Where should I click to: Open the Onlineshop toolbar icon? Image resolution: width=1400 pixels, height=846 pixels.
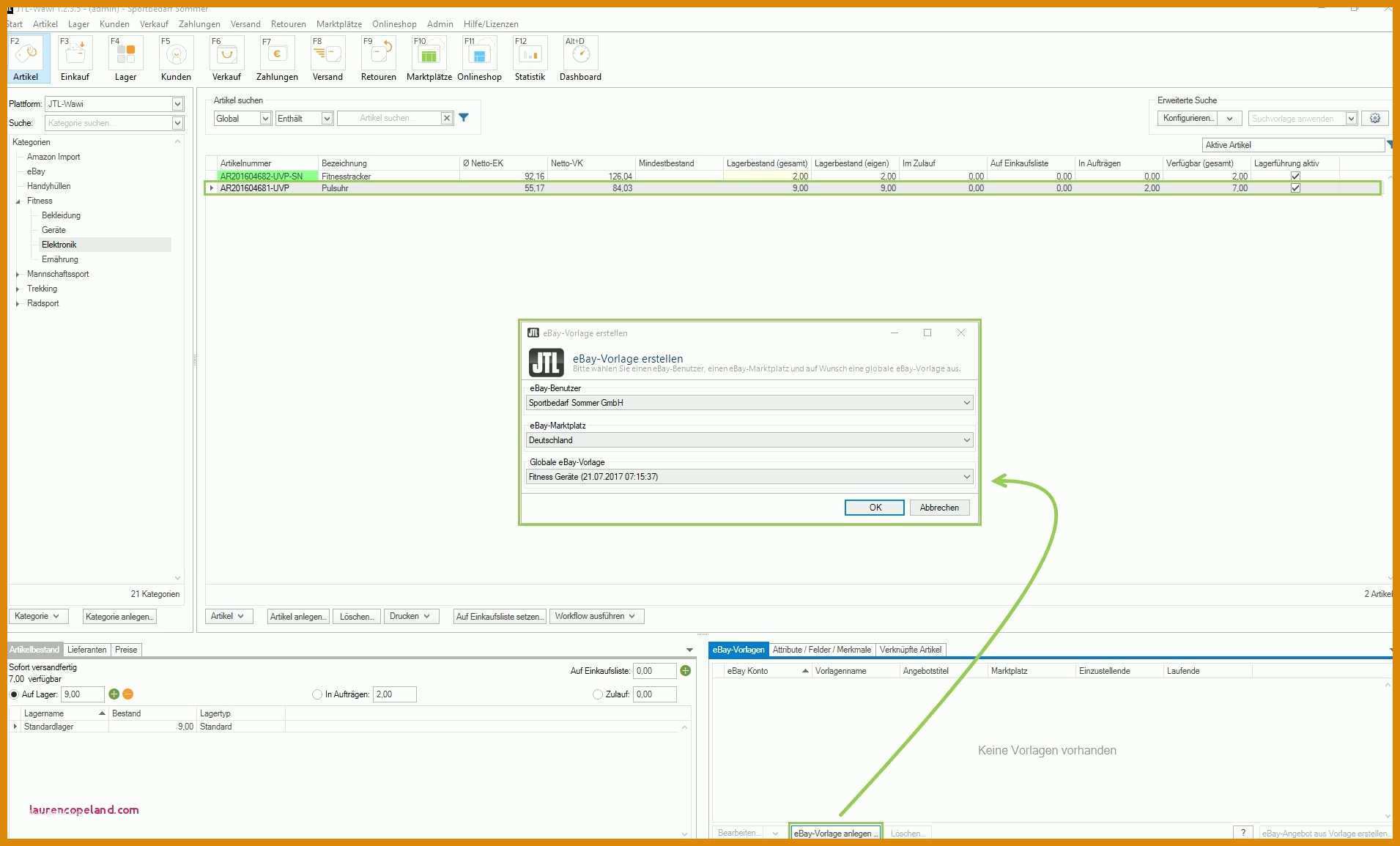click(479, 58)
